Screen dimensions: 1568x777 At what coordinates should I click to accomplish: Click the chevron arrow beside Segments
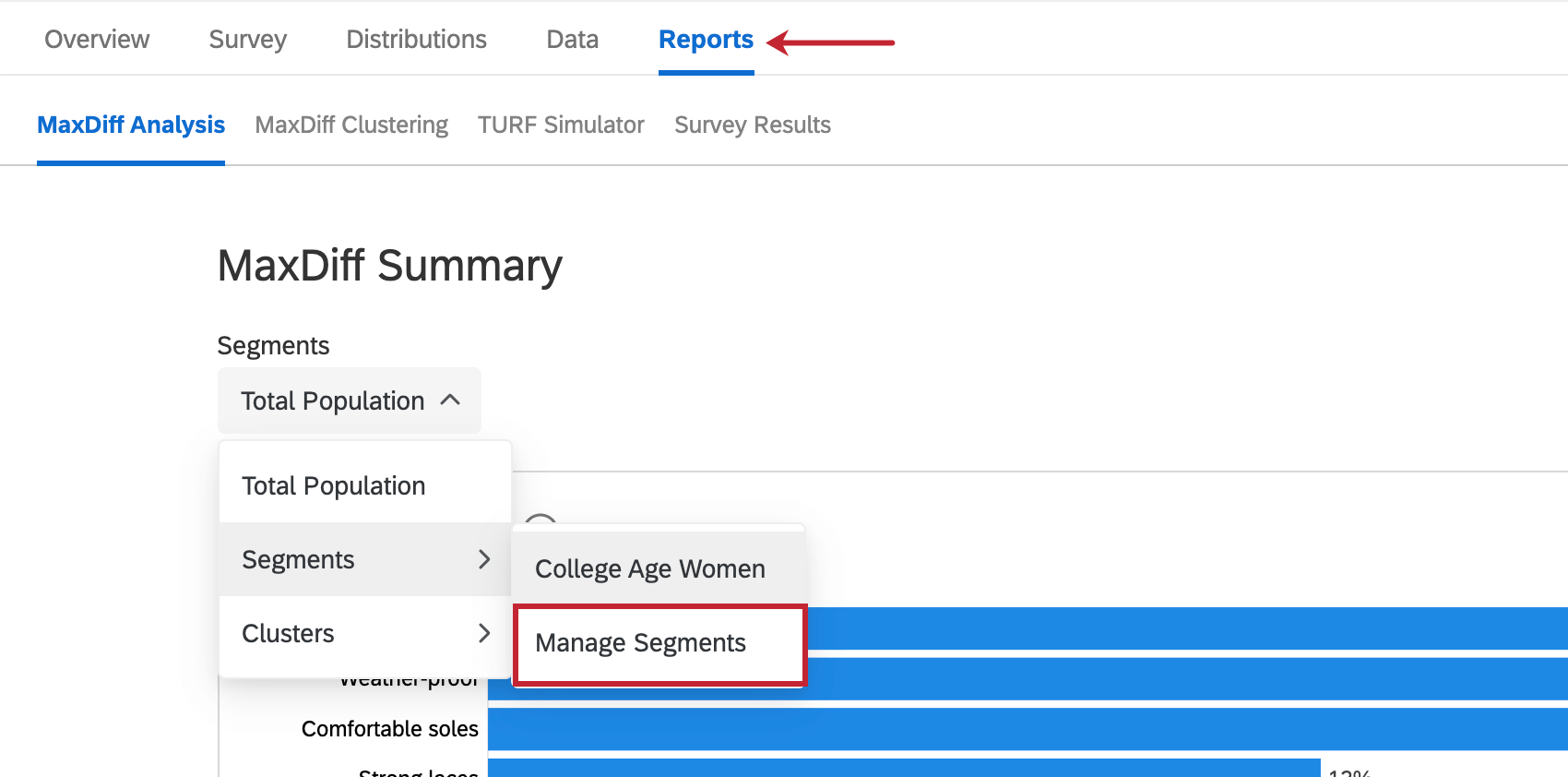[484, 559]
